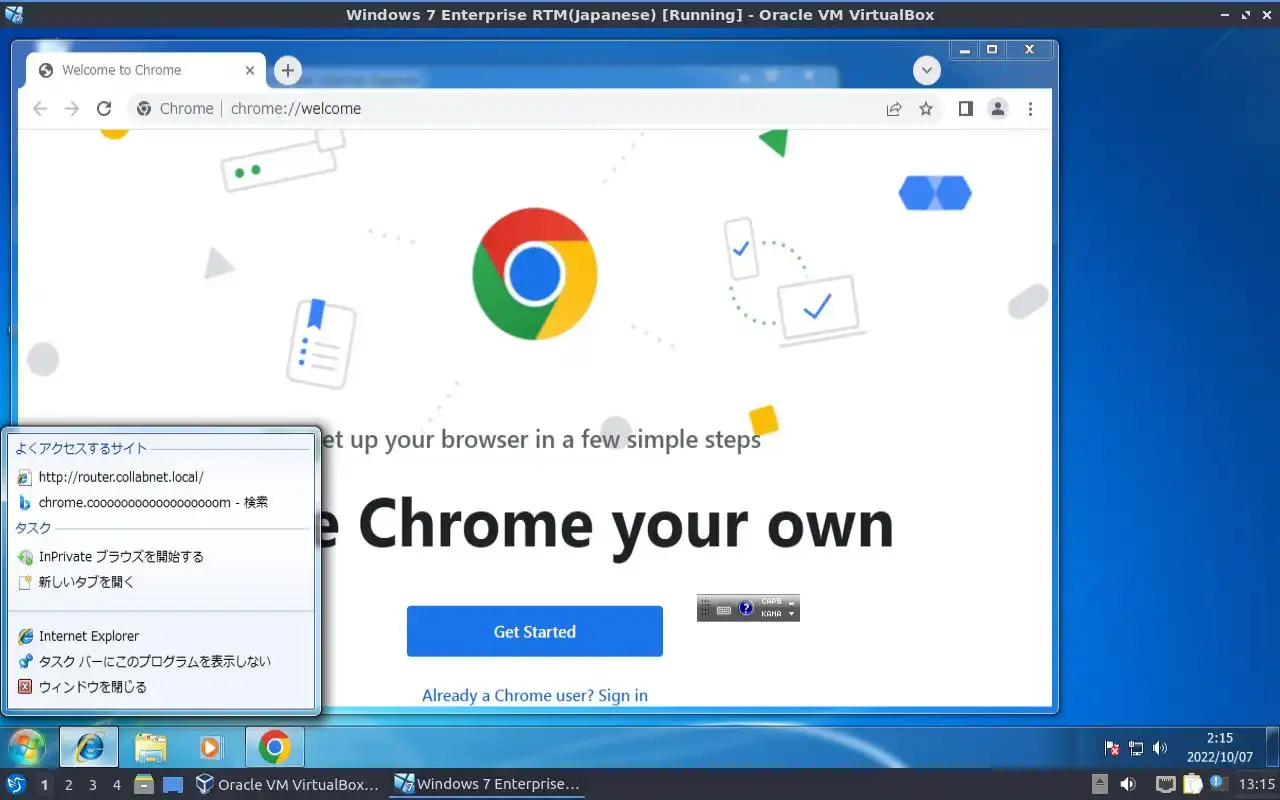Open VirtualBox window menu icon in title bar
Screen dimensions: 1280x800
[13, 15]
